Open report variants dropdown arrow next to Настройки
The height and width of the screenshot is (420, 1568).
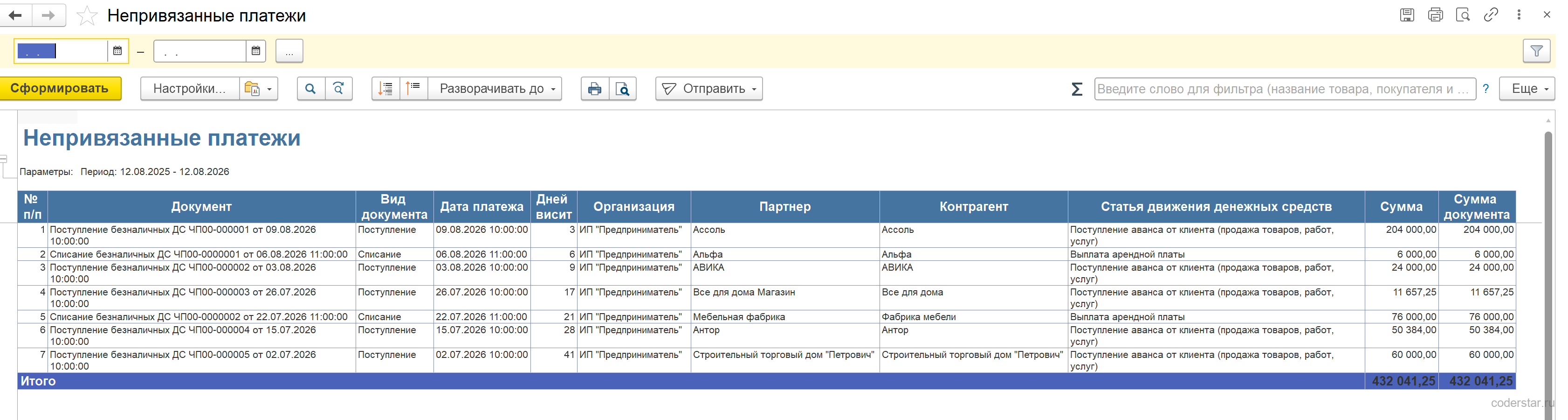tap(259, 89)
